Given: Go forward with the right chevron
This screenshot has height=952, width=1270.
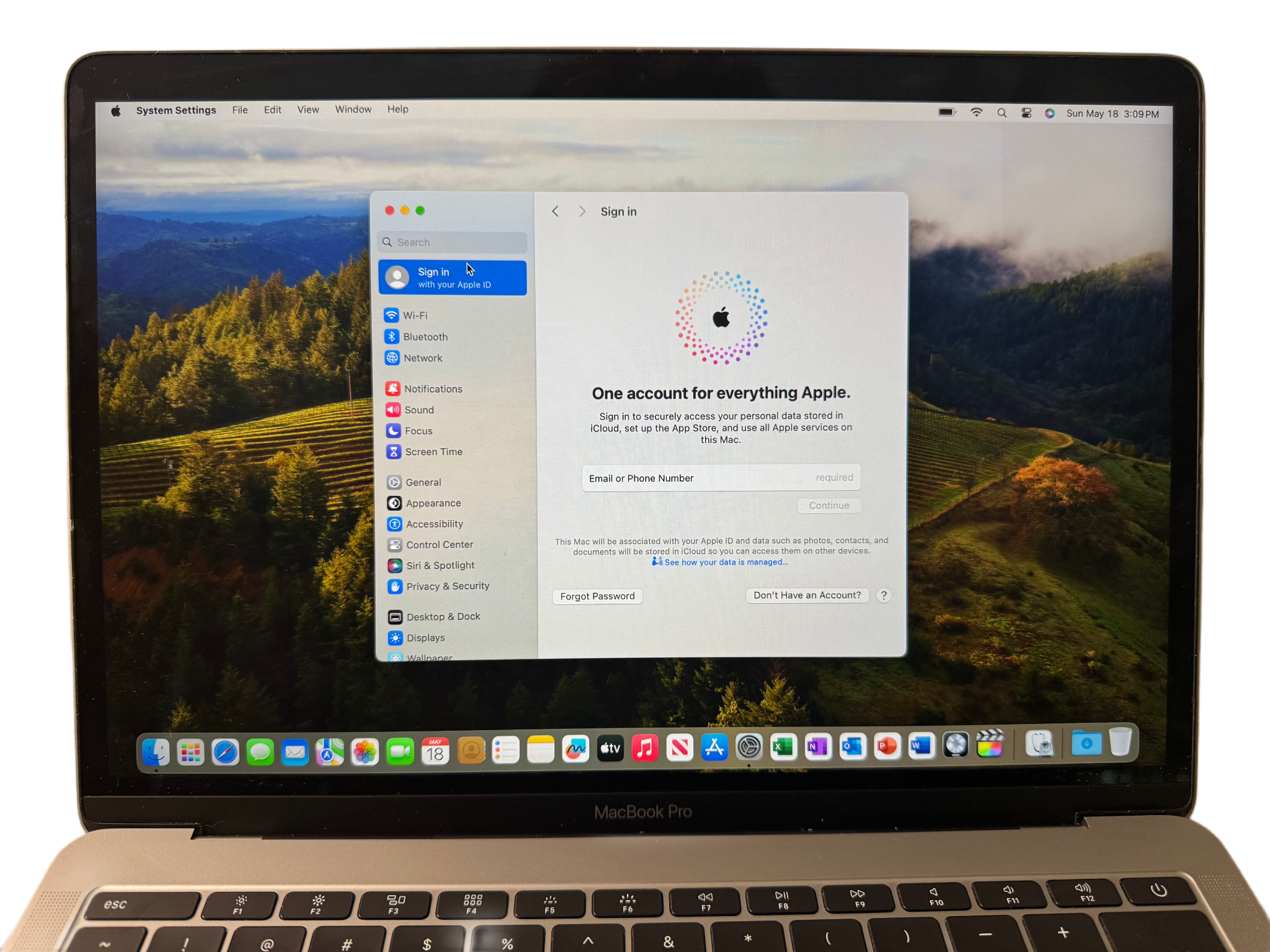Looking at the screenshot, I should [582, 211].
